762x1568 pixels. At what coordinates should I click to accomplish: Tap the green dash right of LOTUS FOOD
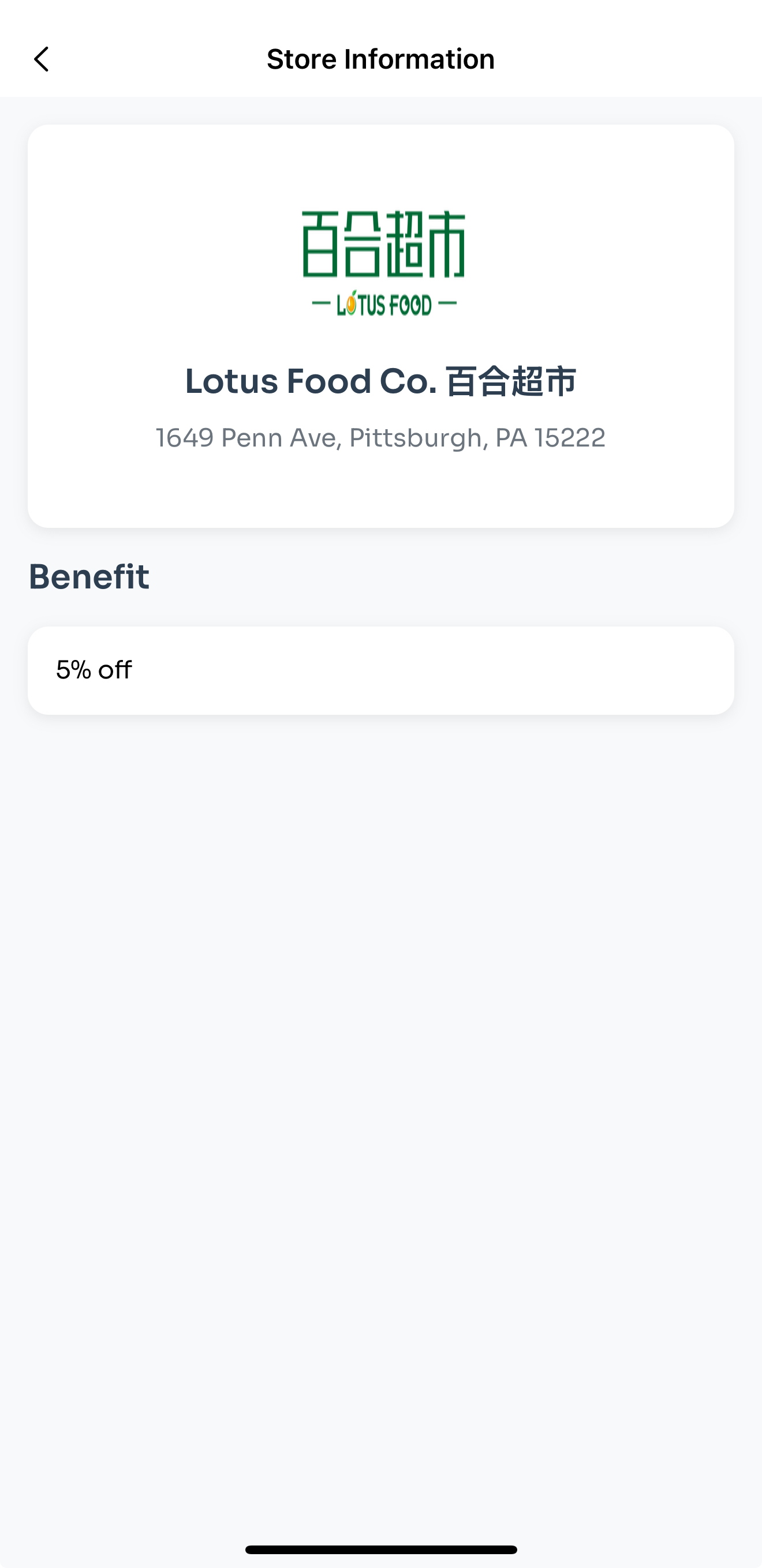[x=447, y=302]
